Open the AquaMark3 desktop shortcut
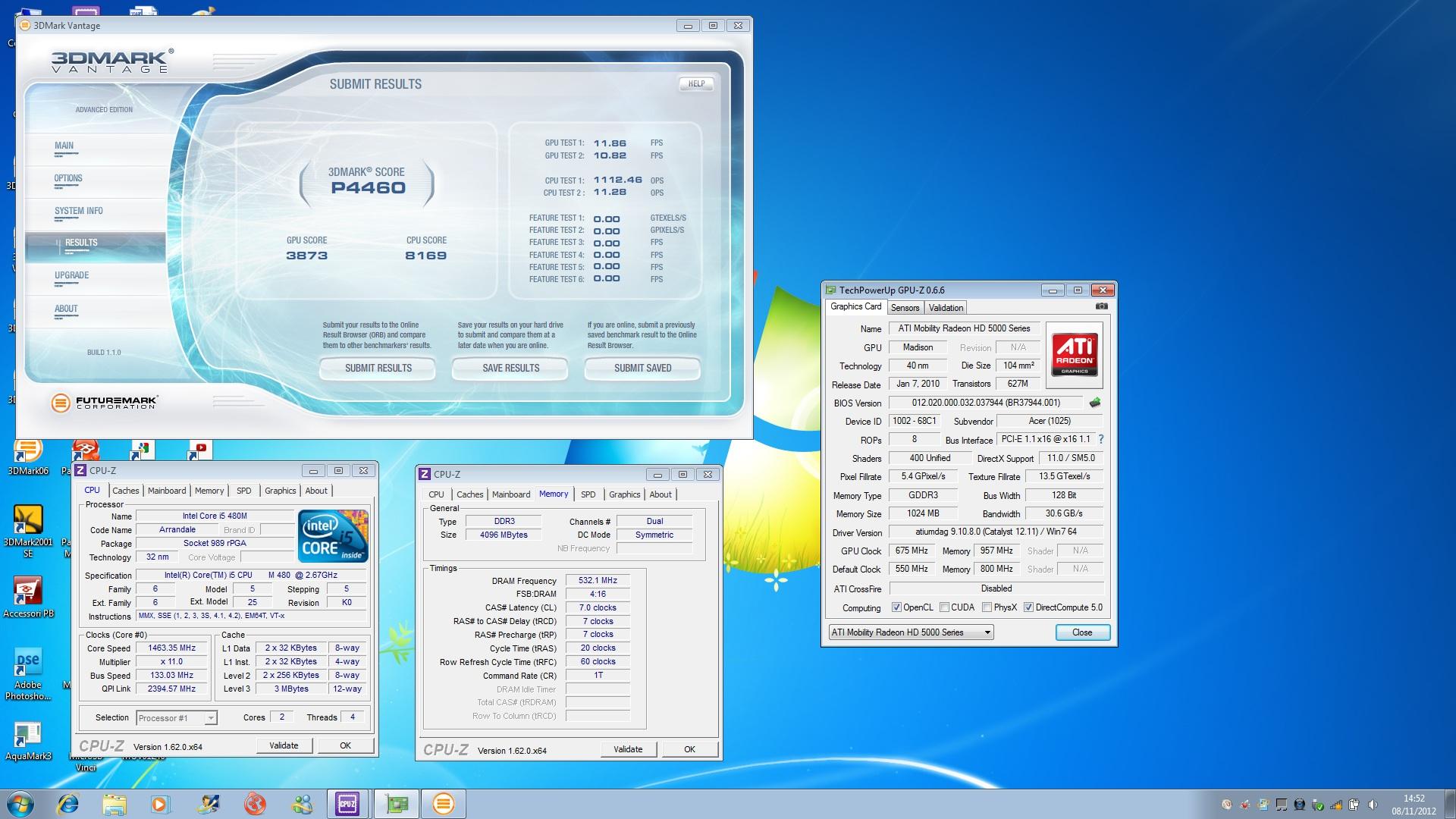This screenshot has width=1456, height=819. (27, 741)
